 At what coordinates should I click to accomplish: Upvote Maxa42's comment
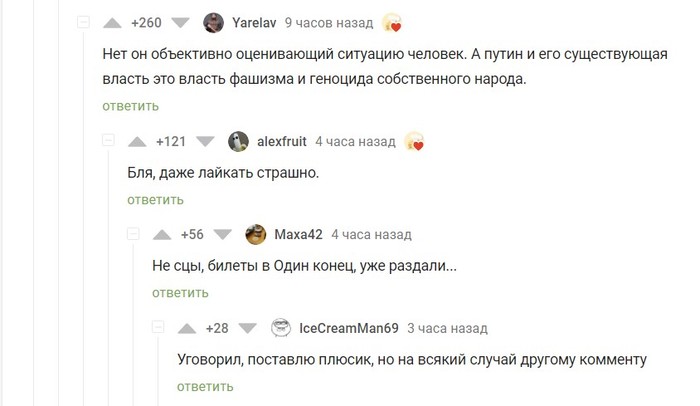tap(163, 235)
